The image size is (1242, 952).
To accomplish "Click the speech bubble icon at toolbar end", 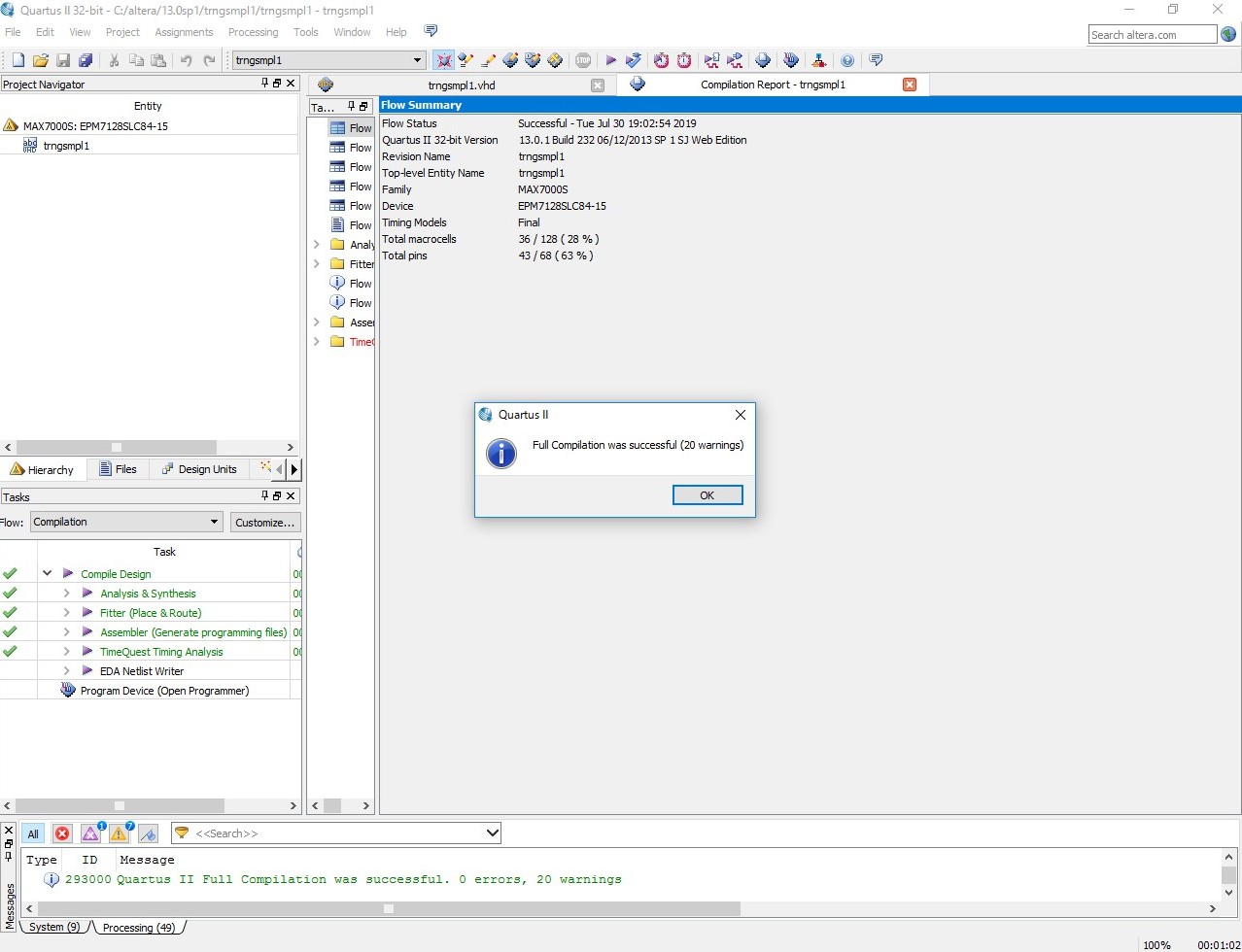I will (876, 59).
